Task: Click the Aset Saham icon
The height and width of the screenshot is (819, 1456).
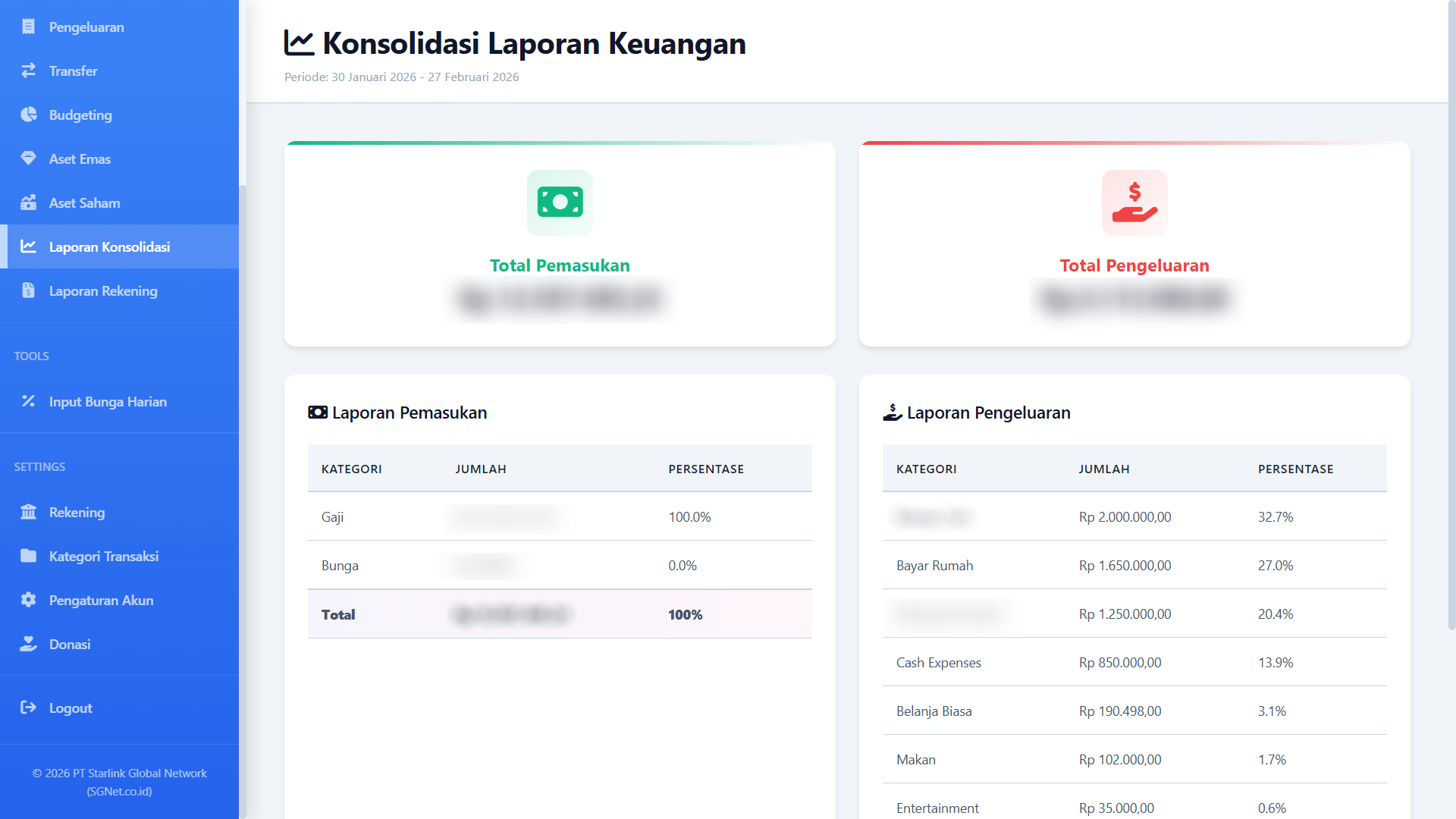Action: [x=28, y=202]
